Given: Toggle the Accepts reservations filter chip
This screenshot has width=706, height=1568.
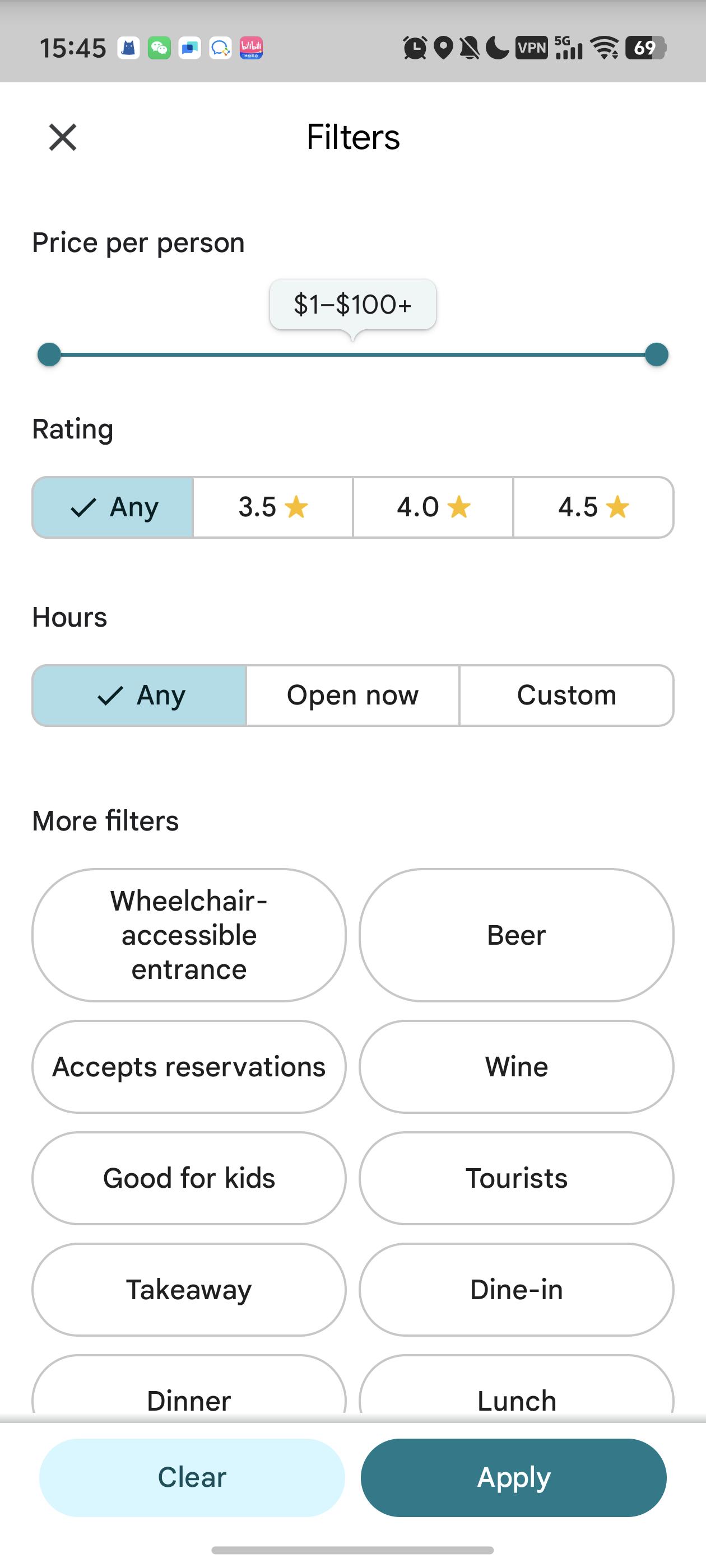Looking at the screenshot, I should pyautogui.click(x=189, y=1067).
